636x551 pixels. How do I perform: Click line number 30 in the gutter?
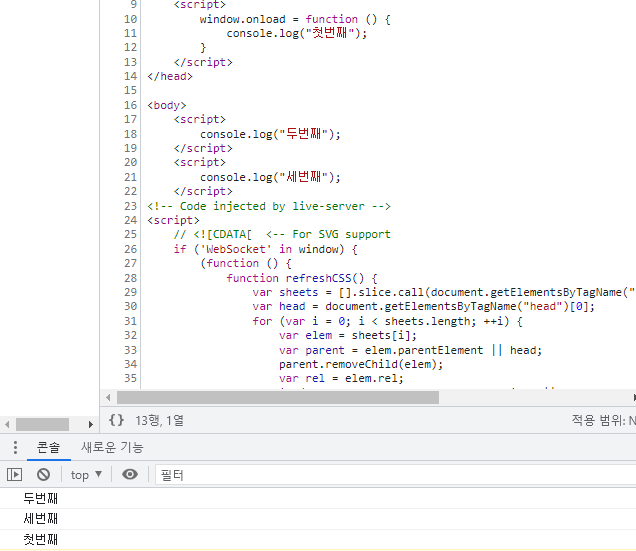[131, 306]
